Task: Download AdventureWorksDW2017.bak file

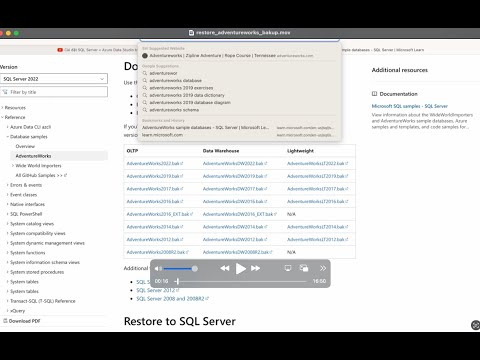Action: (235, 189)
